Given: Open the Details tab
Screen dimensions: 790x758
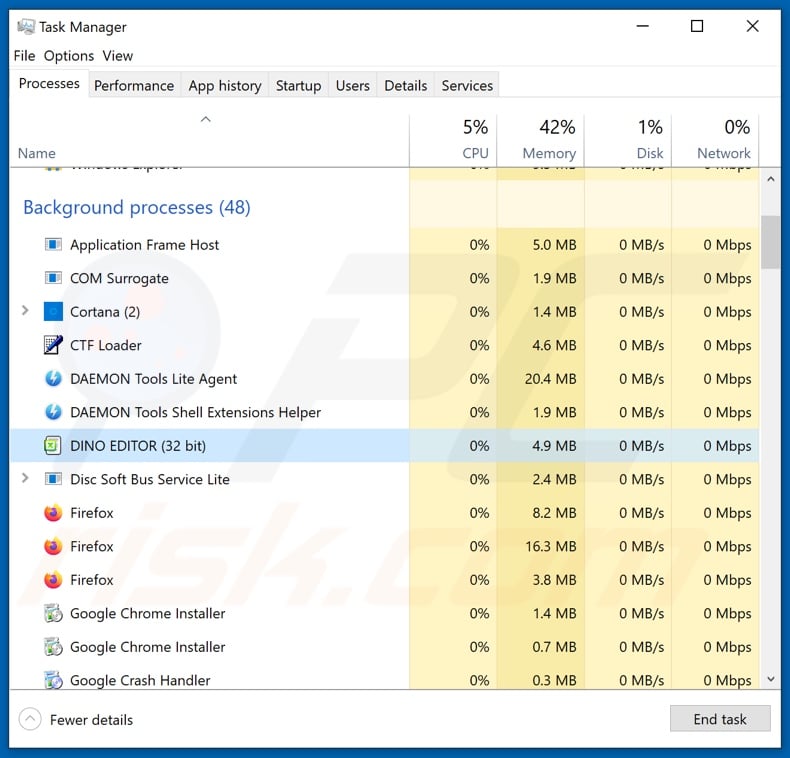Looking at the screenshot, I should pos(406,86).
